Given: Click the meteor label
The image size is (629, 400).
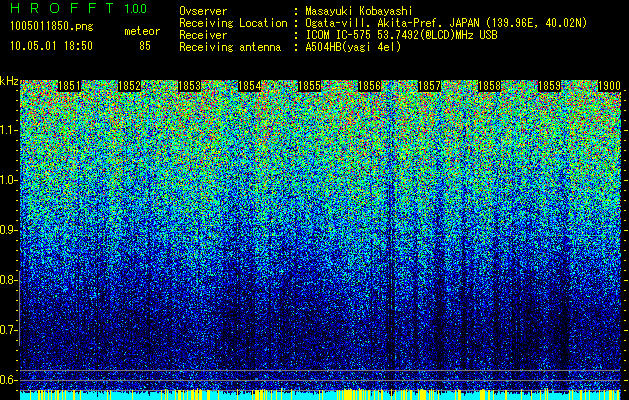Looking at the screenshot, I should pyautogui.click(x=142, y=31).
